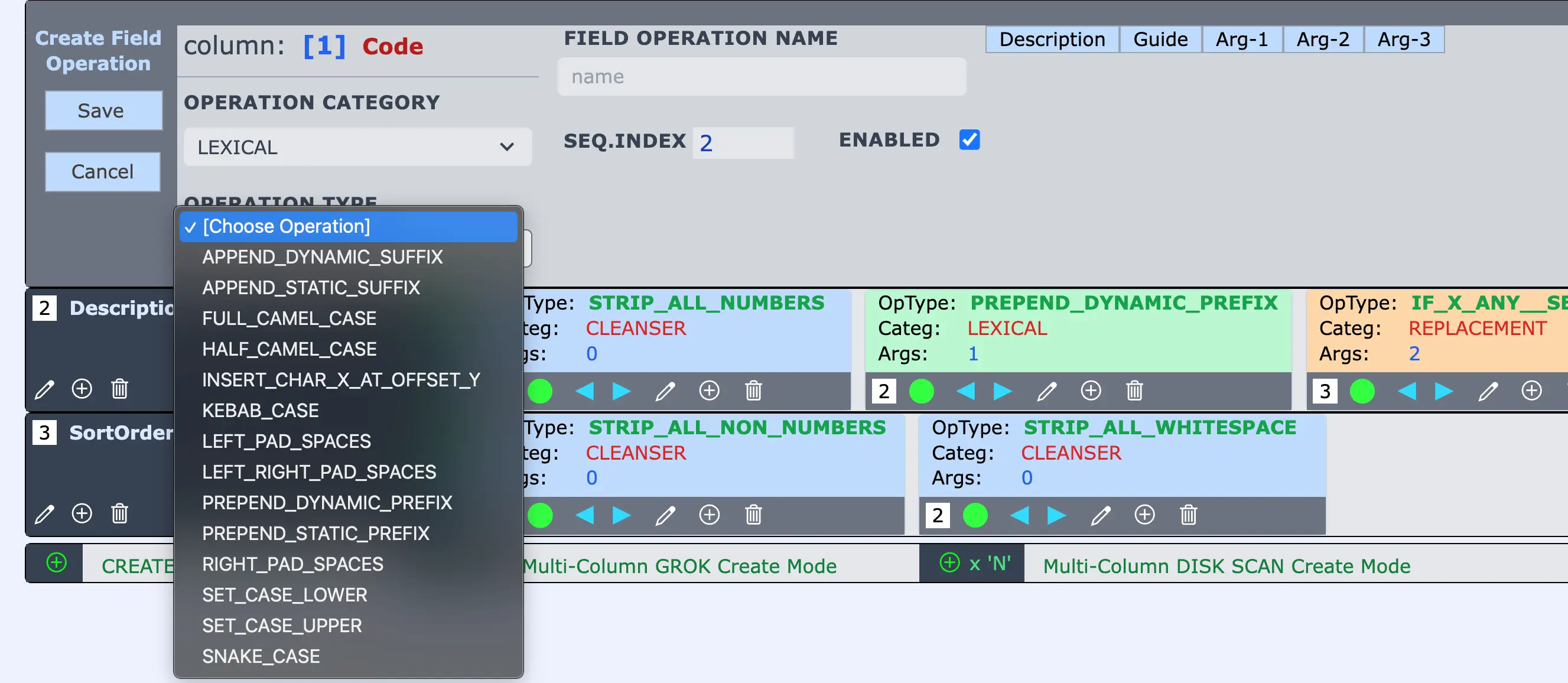
Task: Choose KEBAB_CASE operation type
Action: [348, 410]
